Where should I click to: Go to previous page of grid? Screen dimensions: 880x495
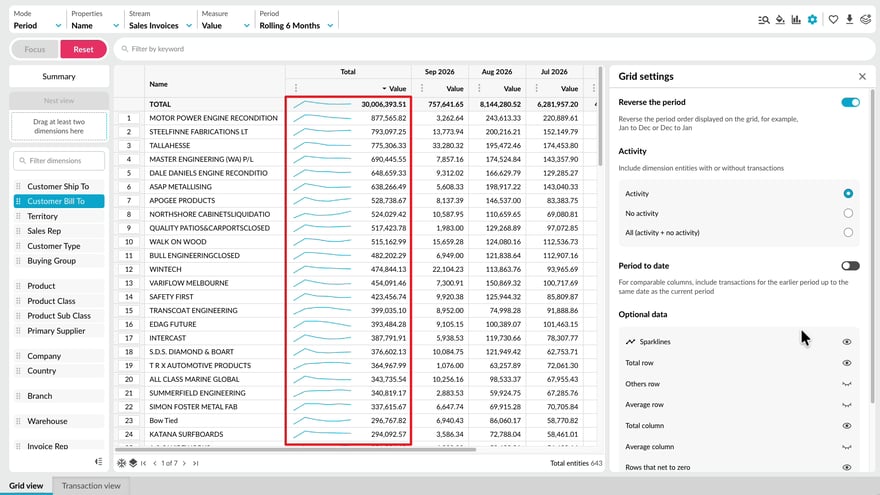click(x=155, y=463)
